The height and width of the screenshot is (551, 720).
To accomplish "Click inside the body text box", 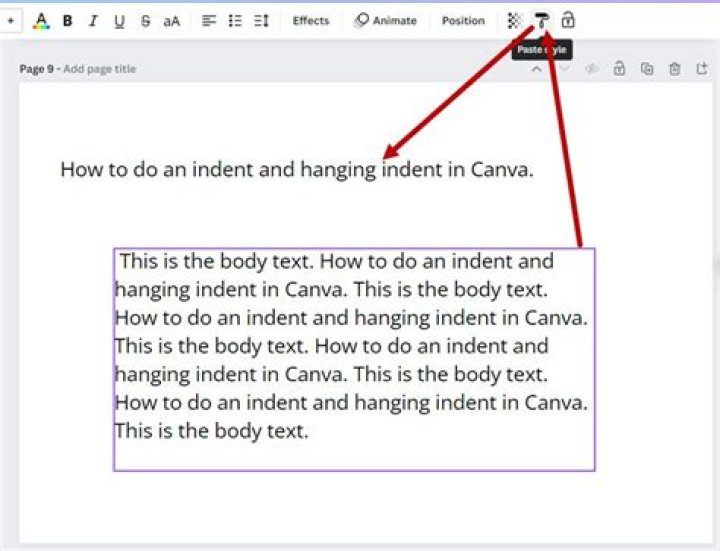I will (x=354, y=360).
